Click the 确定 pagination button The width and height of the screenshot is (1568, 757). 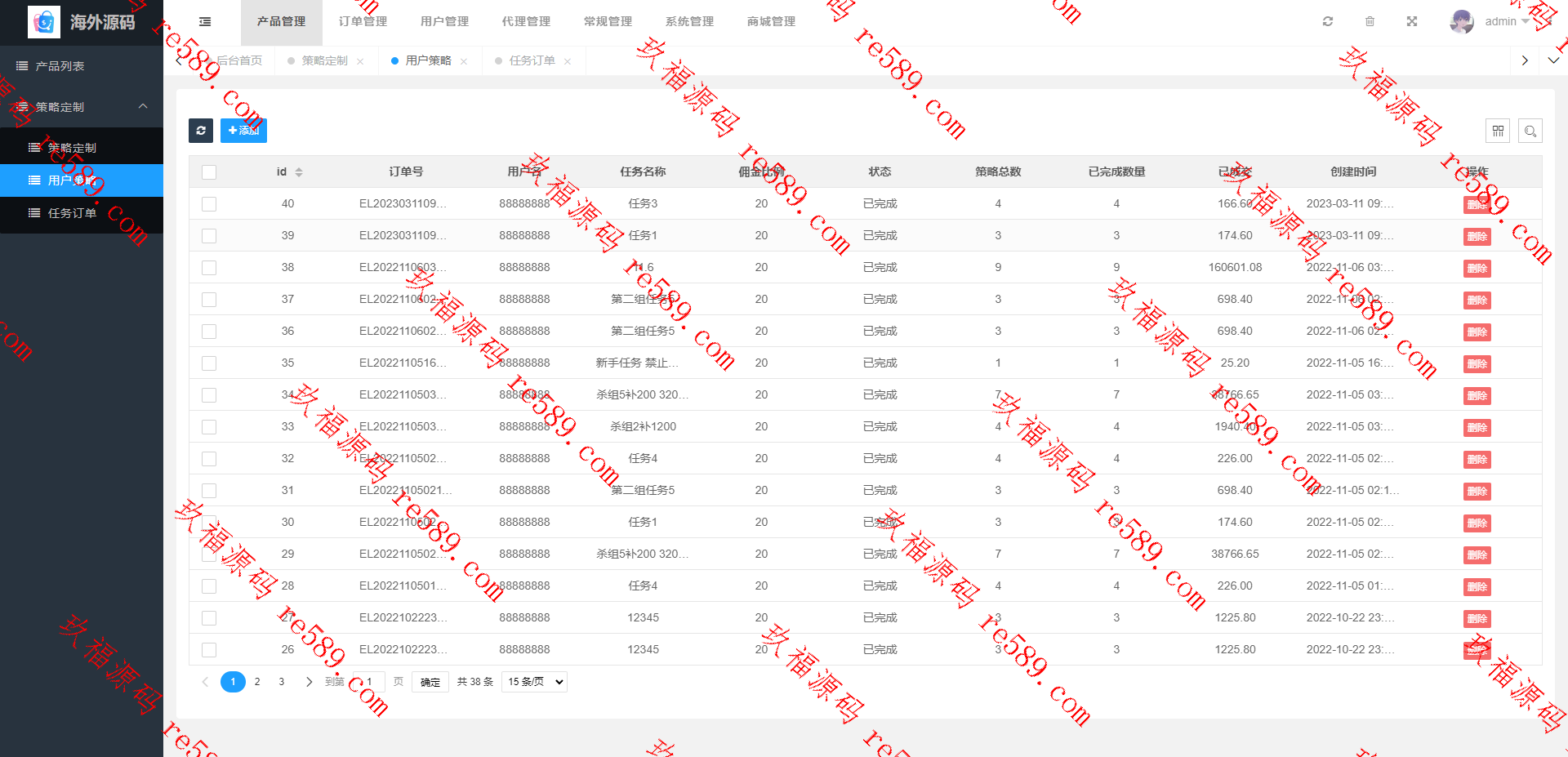430,683
